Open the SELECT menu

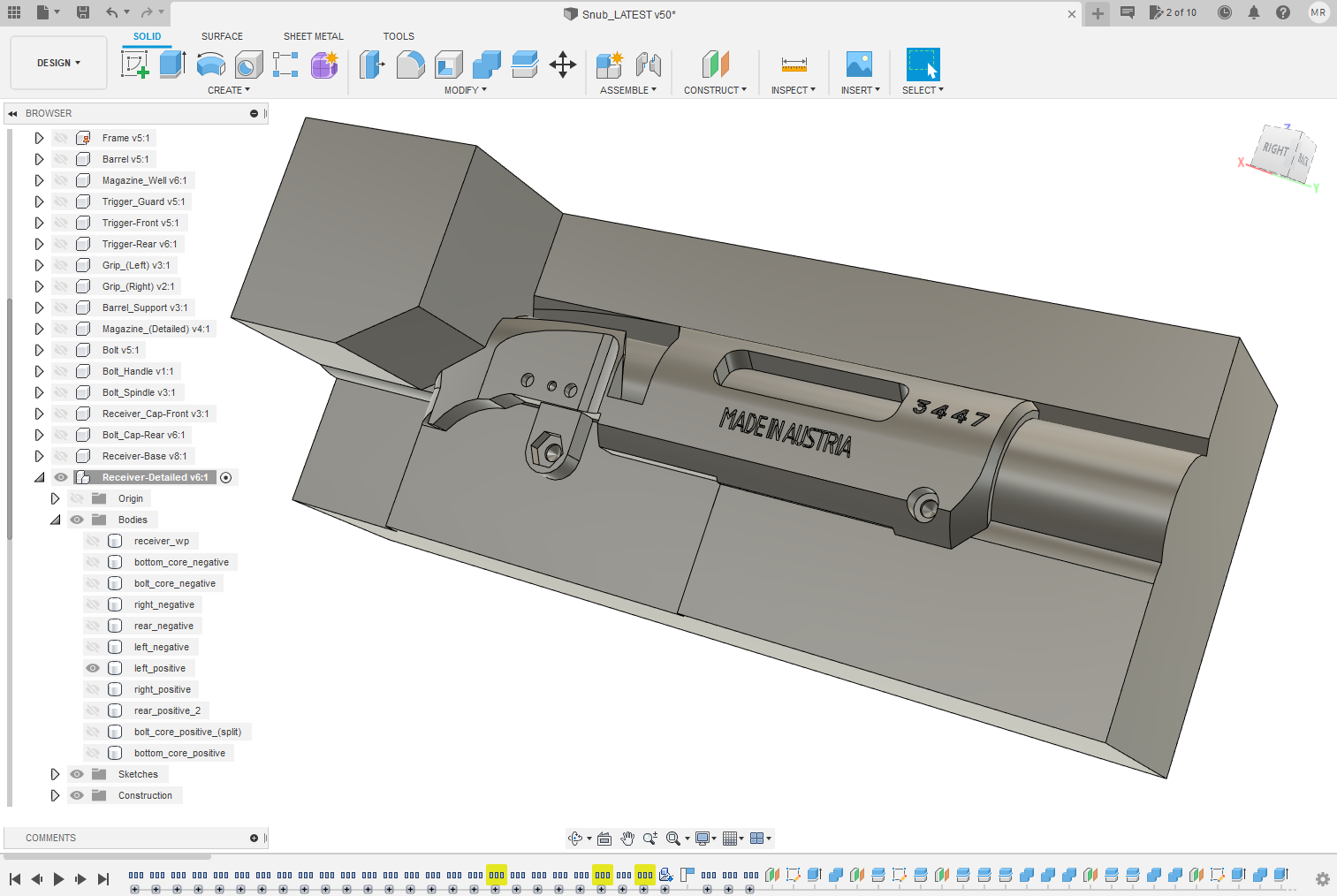click(923, 90)
